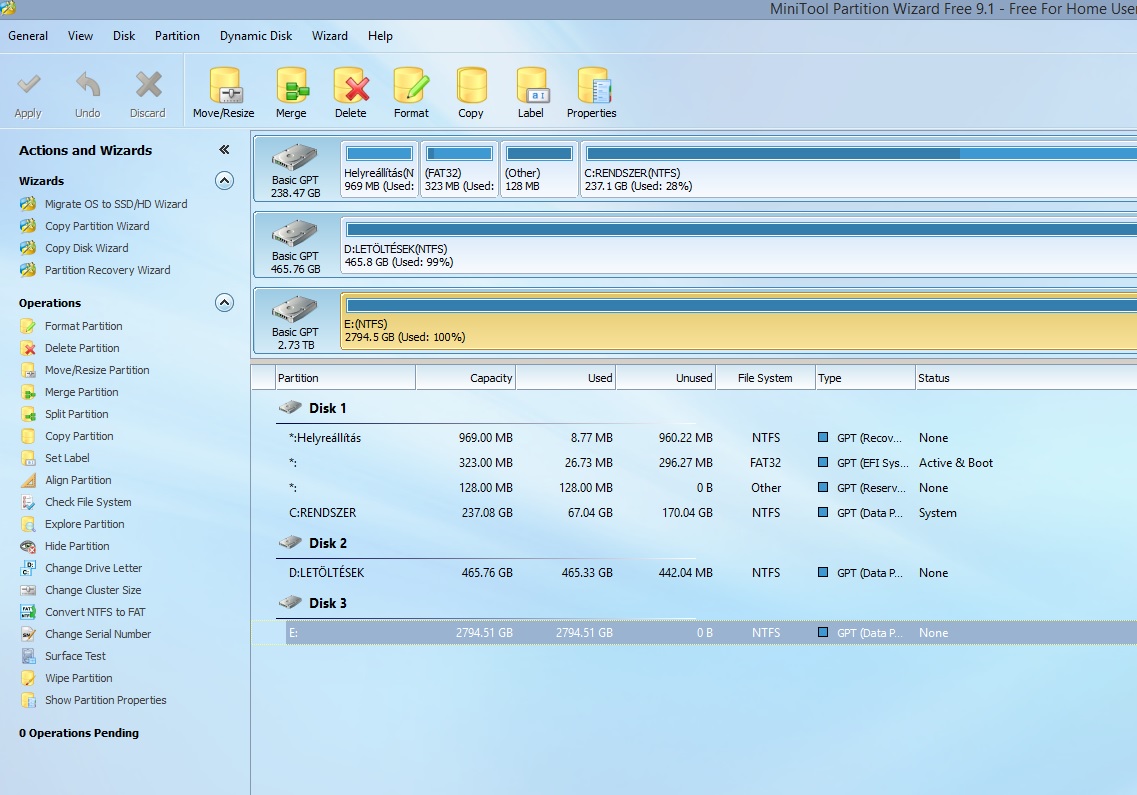Select the E:(NTFS) 2794.5 GB block
The image size is (1137, 795).
pyautogui.click(x=739, y=321)
